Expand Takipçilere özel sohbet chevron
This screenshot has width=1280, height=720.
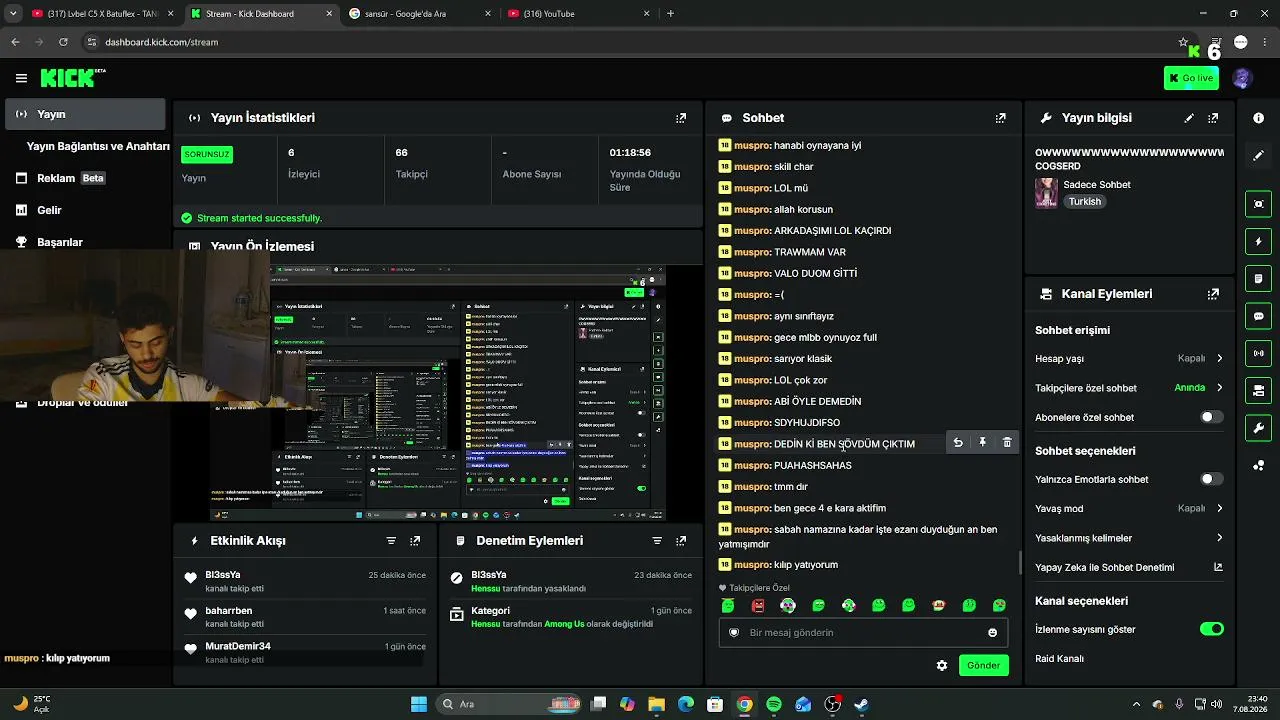1219,388
